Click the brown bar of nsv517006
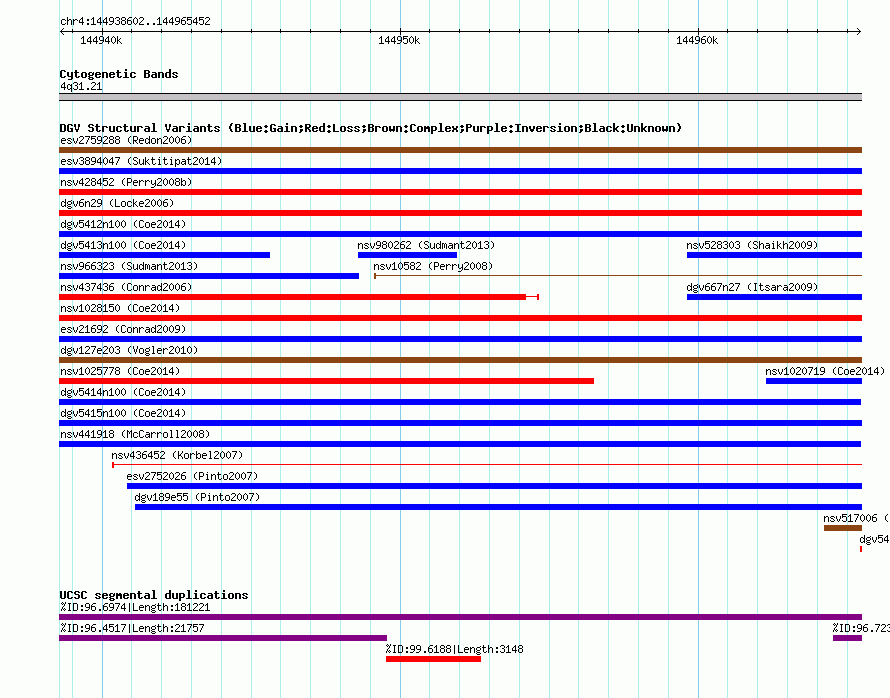Image resolution: width=890 pixels, height=698 pixels. point(843,528)
